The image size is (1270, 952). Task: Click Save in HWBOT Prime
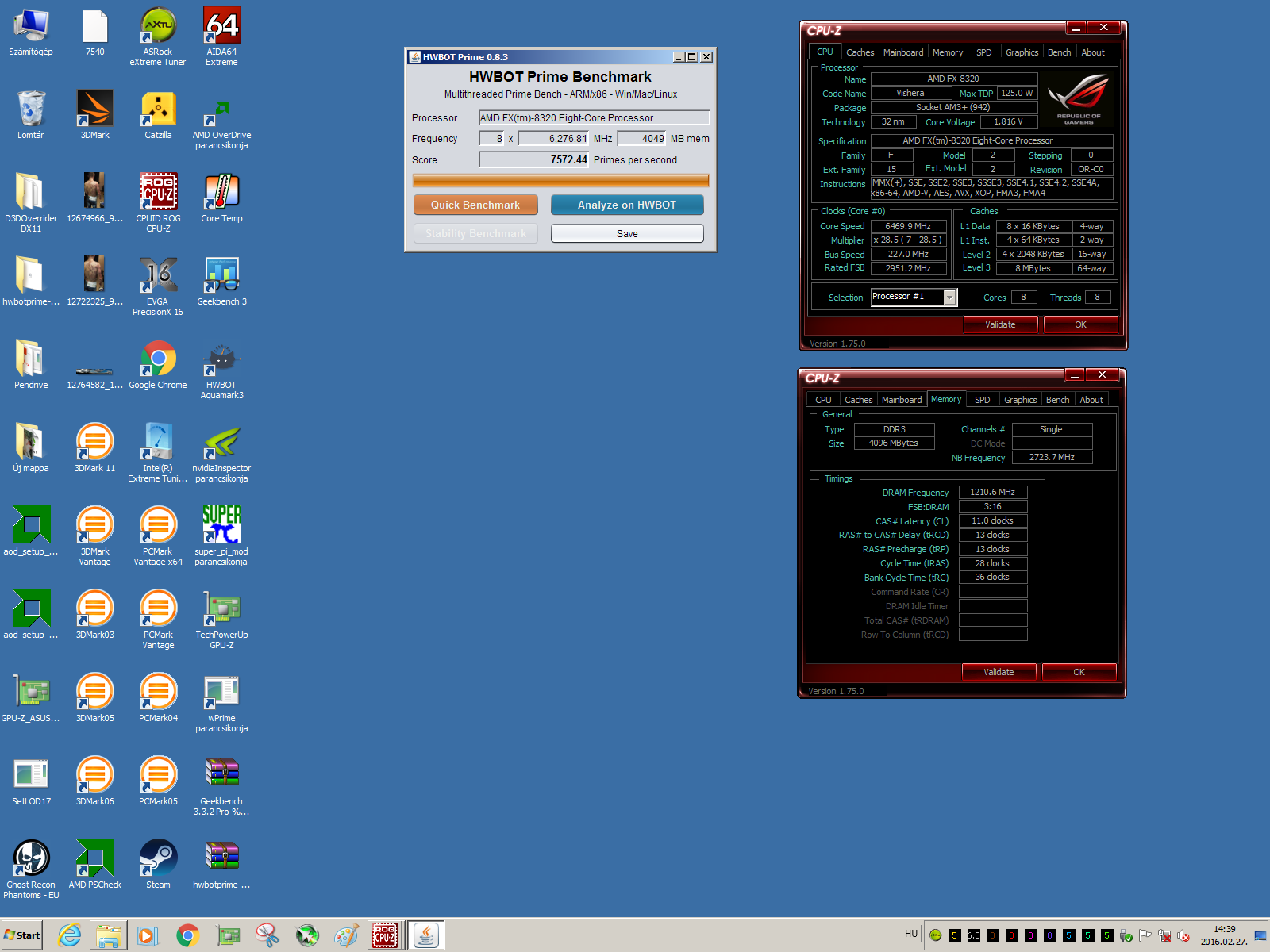[x=627, y=233]
